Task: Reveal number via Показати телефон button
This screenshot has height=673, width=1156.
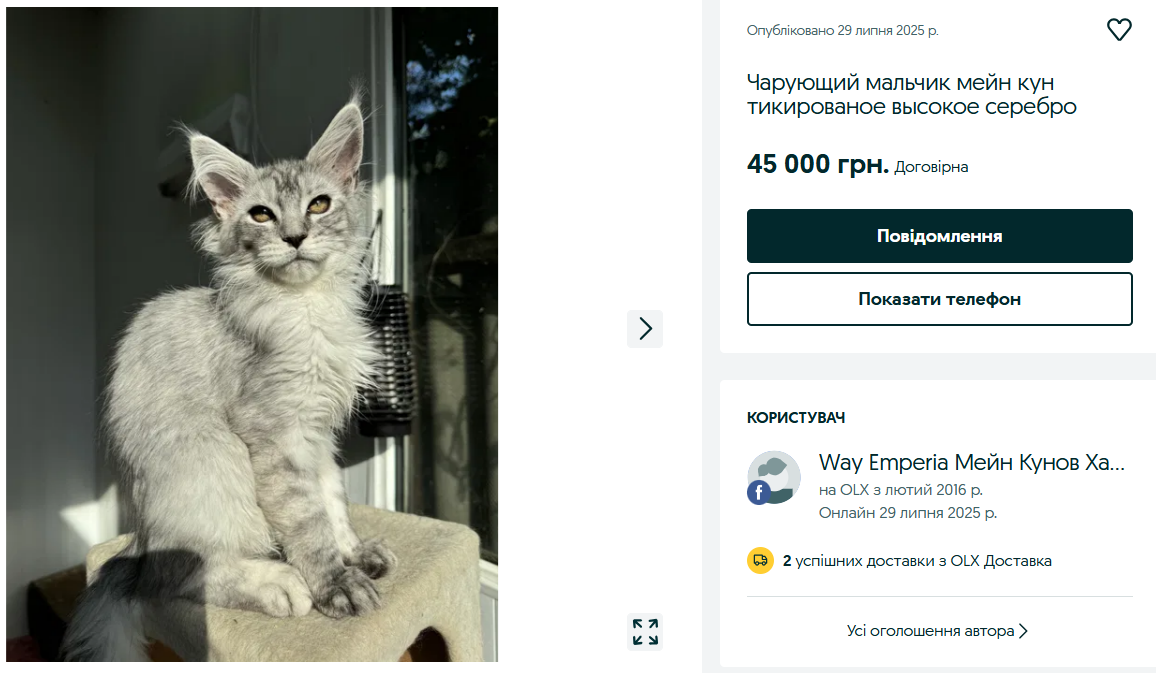Action: (939, 298)
